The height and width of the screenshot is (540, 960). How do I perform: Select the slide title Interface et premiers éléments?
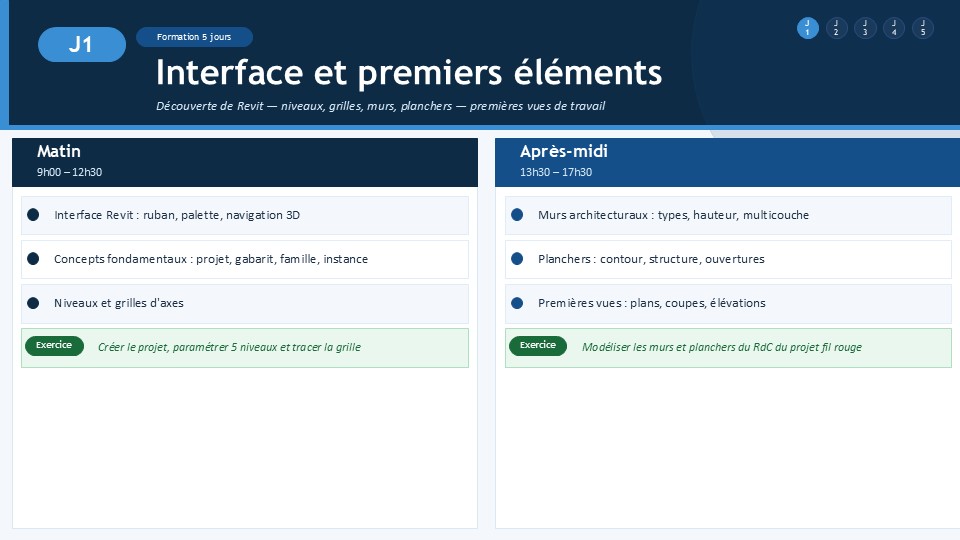tap(408, 72)
